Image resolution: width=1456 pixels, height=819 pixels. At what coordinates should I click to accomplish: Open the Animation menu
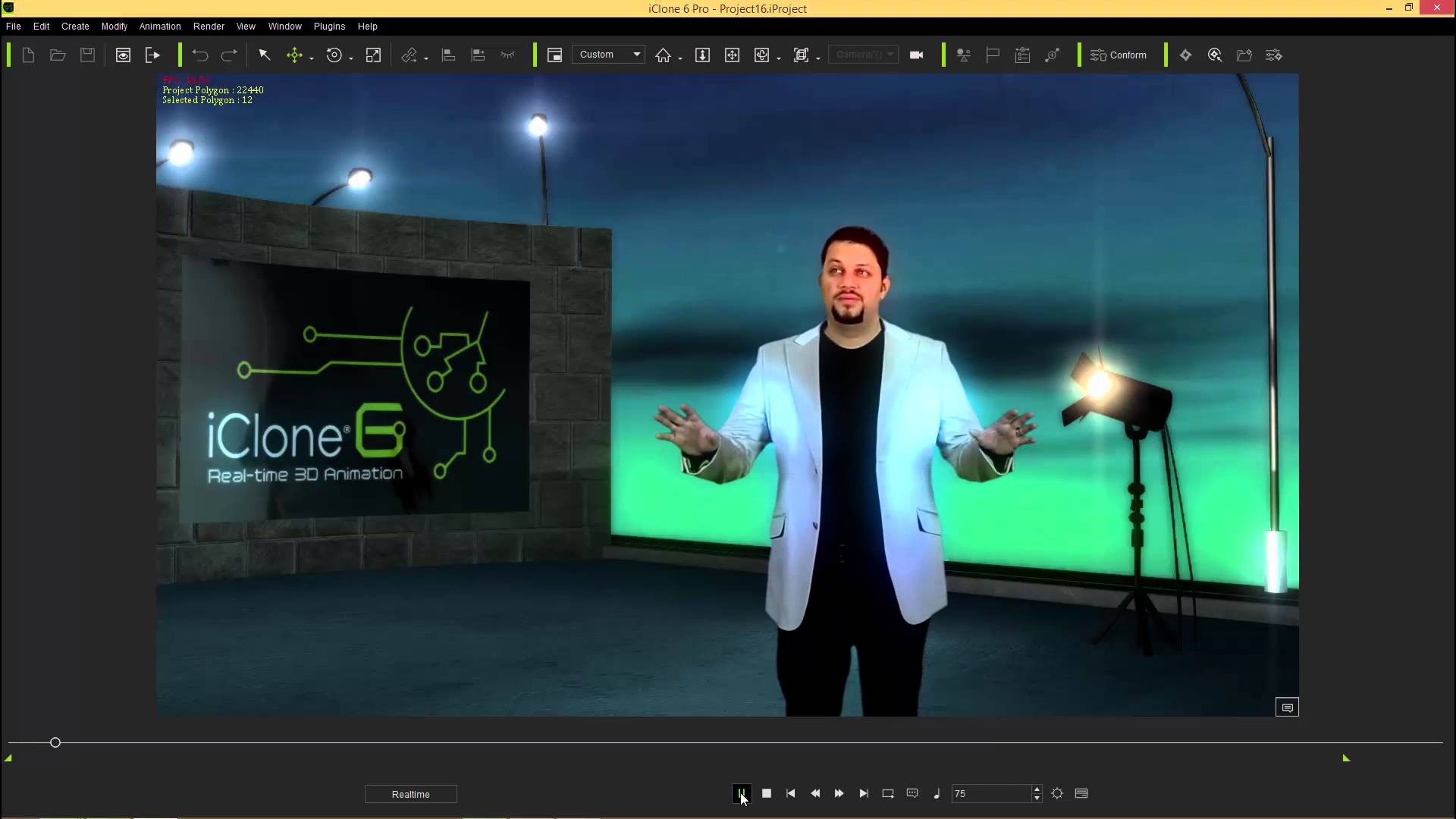(x=160, y=27)
